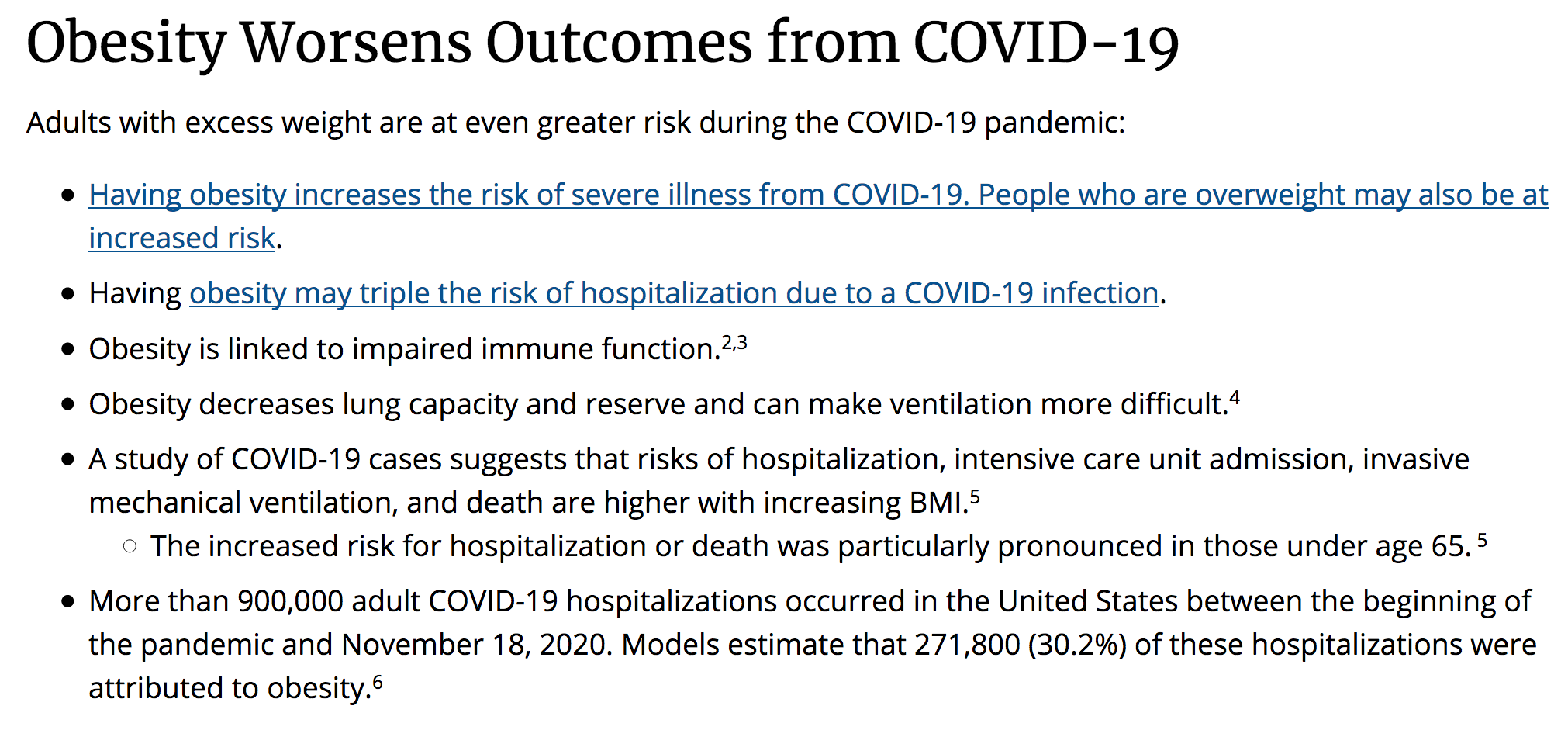The height and width of the screenshot is (737, 1568).
Task: Click footnote 2,3 after "impaired immune function"
Action: [x=734, y=343]
